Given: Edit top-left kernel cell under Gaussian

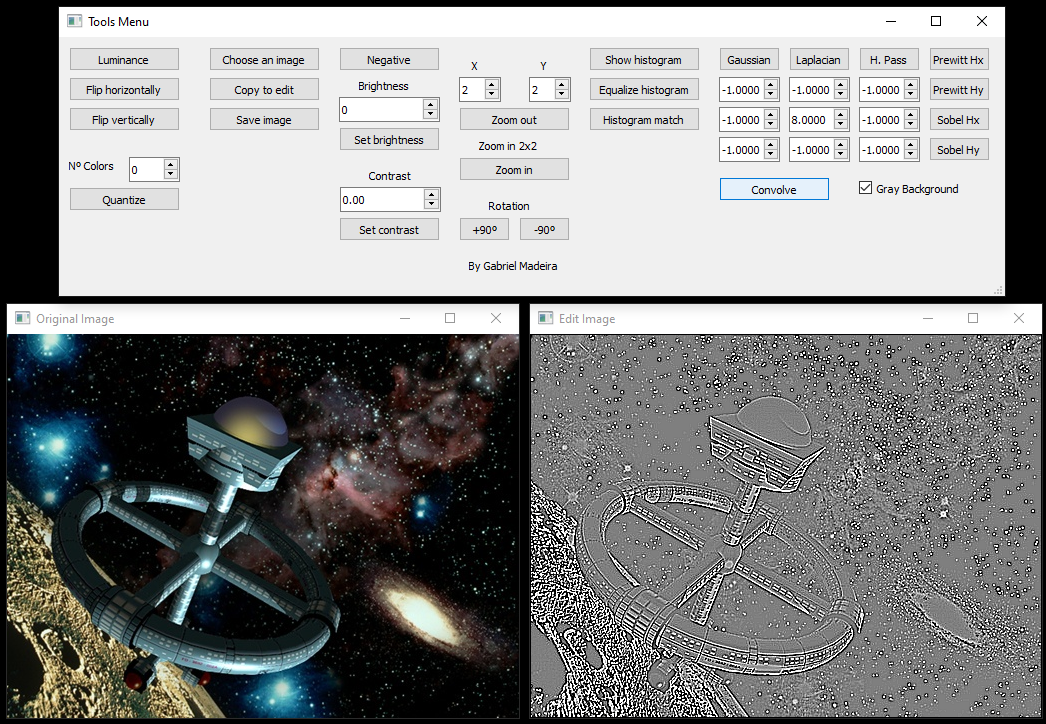Looking at the screenshot, I should coord(741,89).
